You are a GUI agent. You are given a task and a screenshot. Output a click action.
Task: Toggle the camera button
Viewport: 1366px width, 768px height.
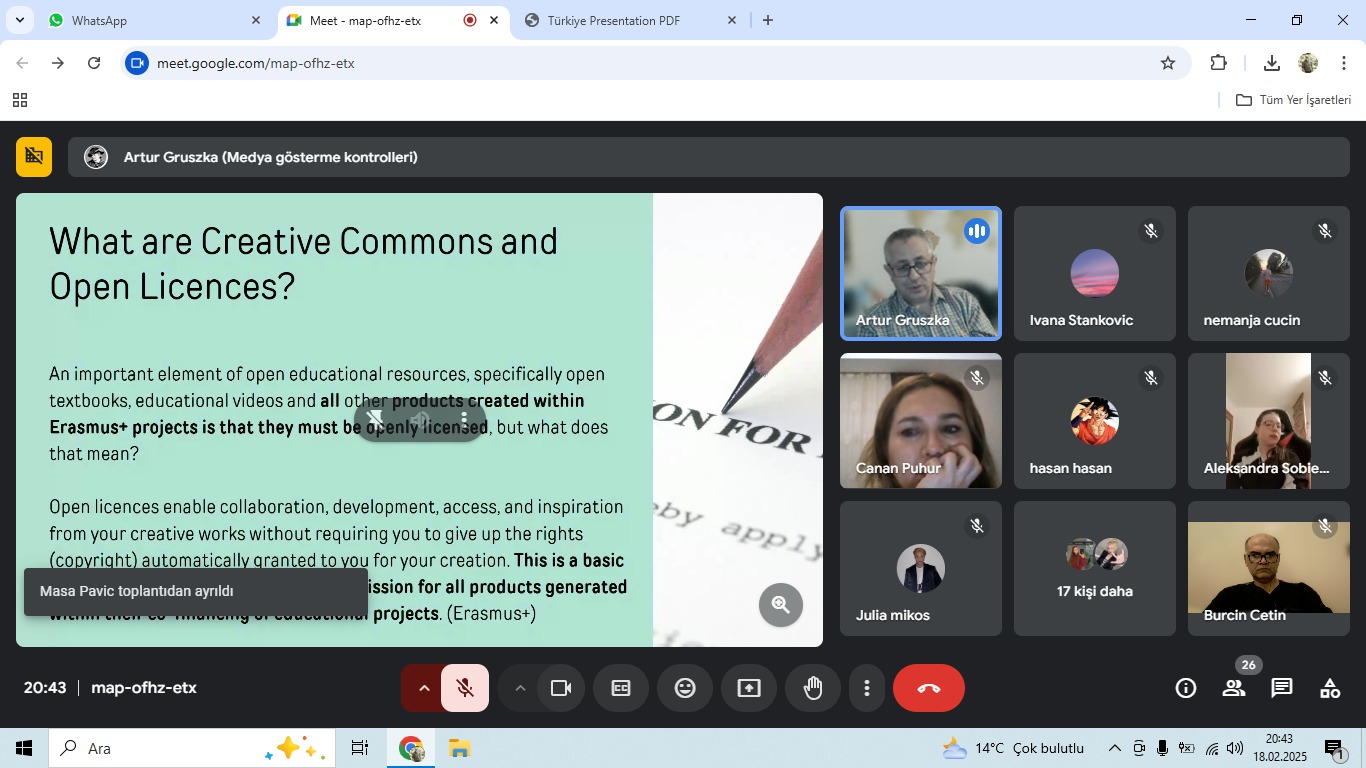point(560,688)
